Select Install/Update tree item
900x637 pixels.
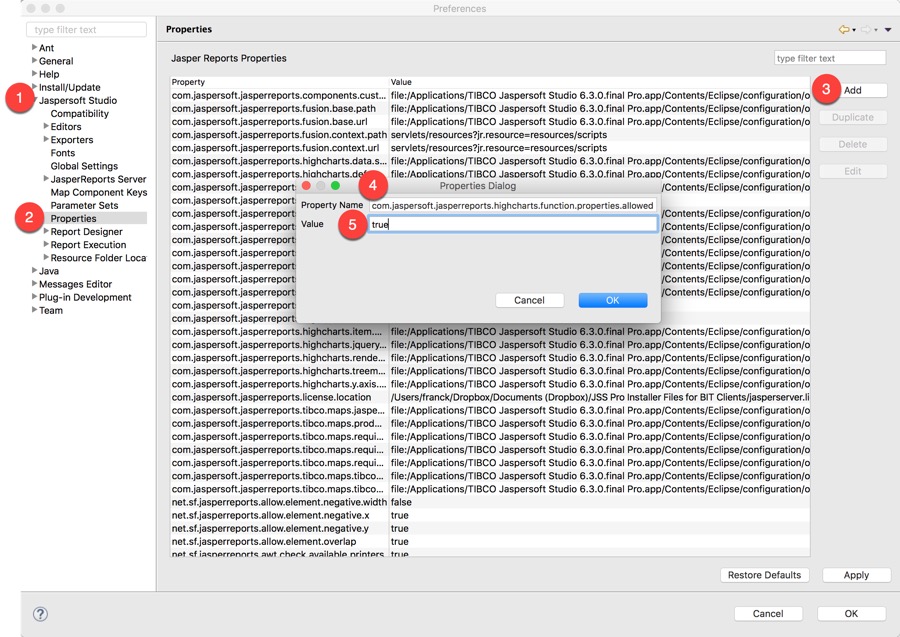pyautogui.click(x=69, y=87)
